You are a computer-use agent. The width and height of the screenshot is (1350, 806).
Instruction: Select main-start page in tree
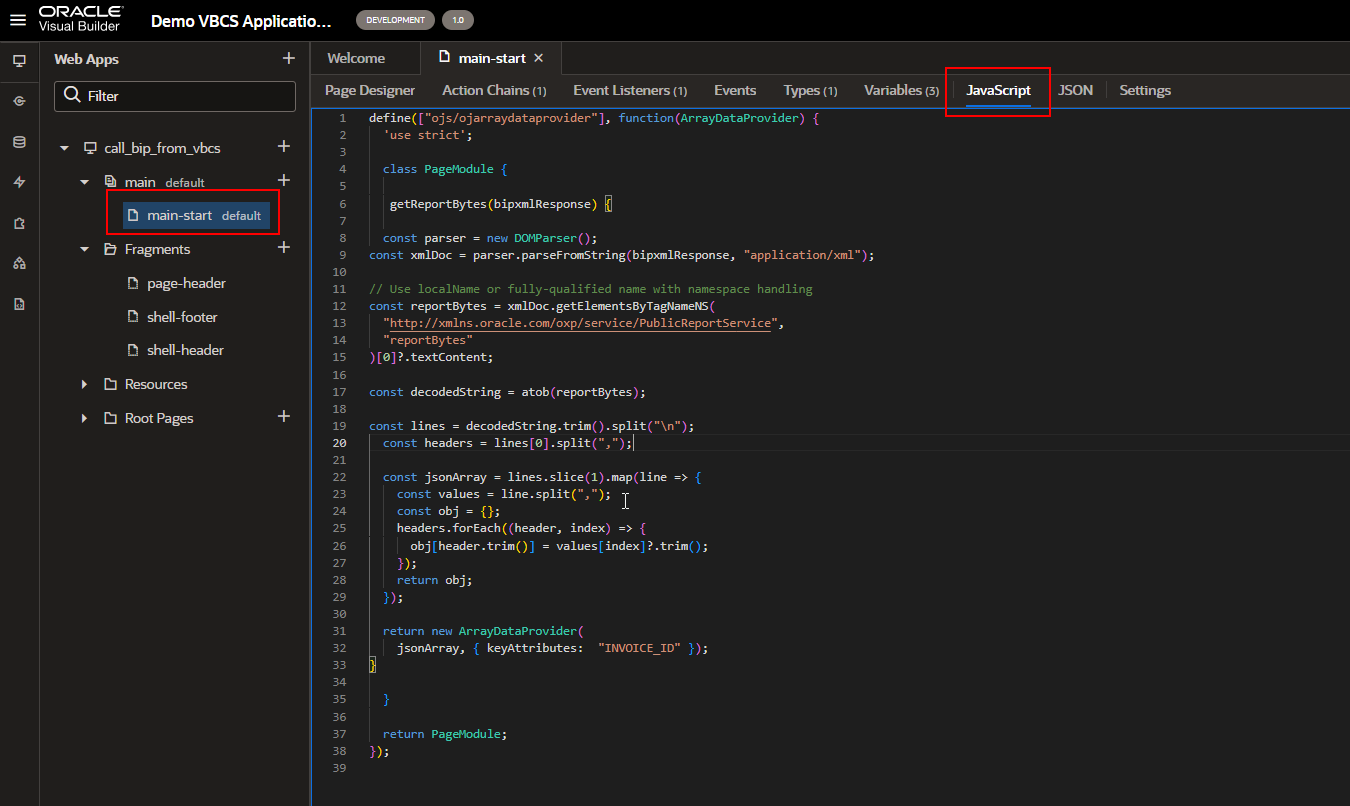(194, 215)
